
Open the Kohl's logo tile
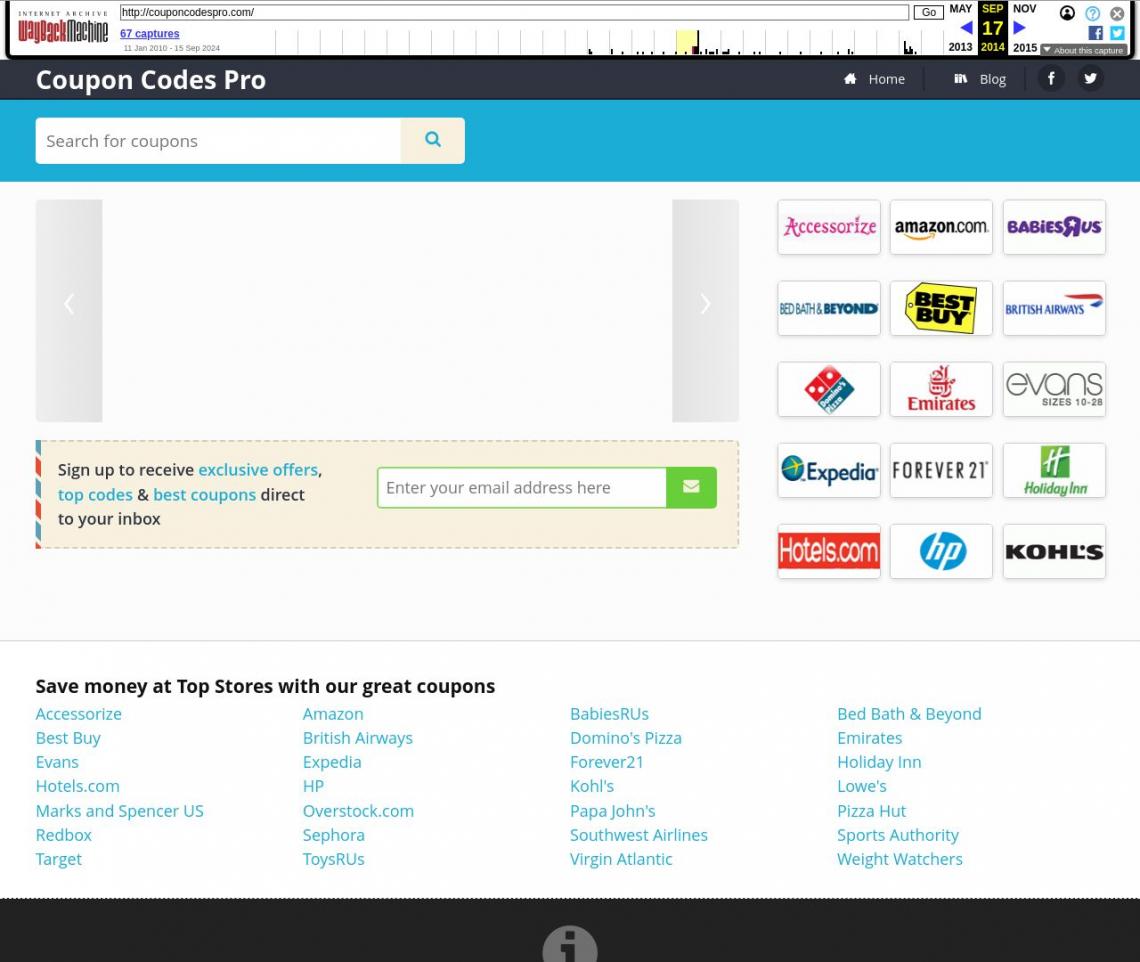[x=1054, y=551]
